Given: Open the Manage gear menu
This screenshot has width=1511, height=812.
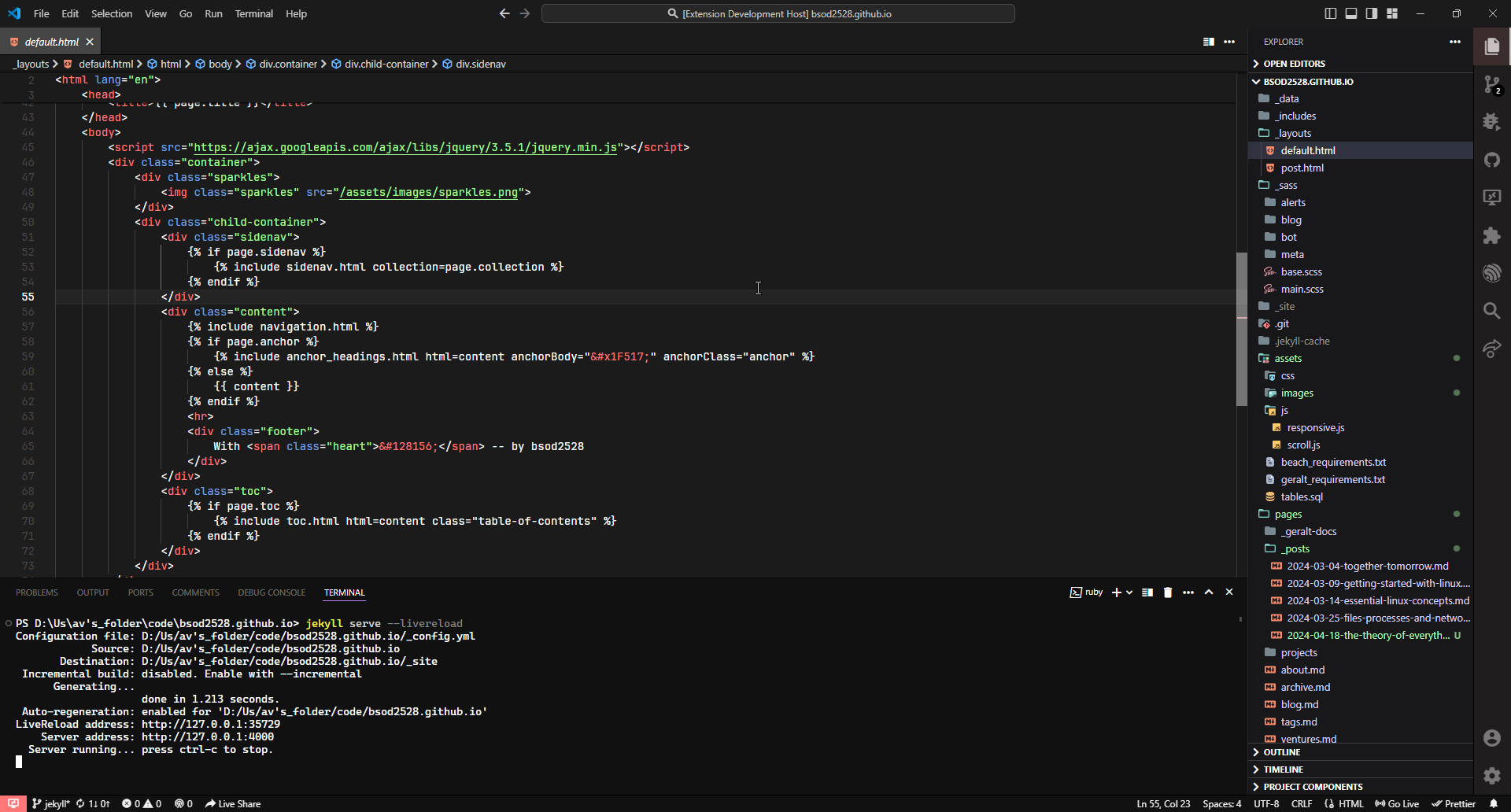Looking at the screenshot, I should click(1491, 775).
